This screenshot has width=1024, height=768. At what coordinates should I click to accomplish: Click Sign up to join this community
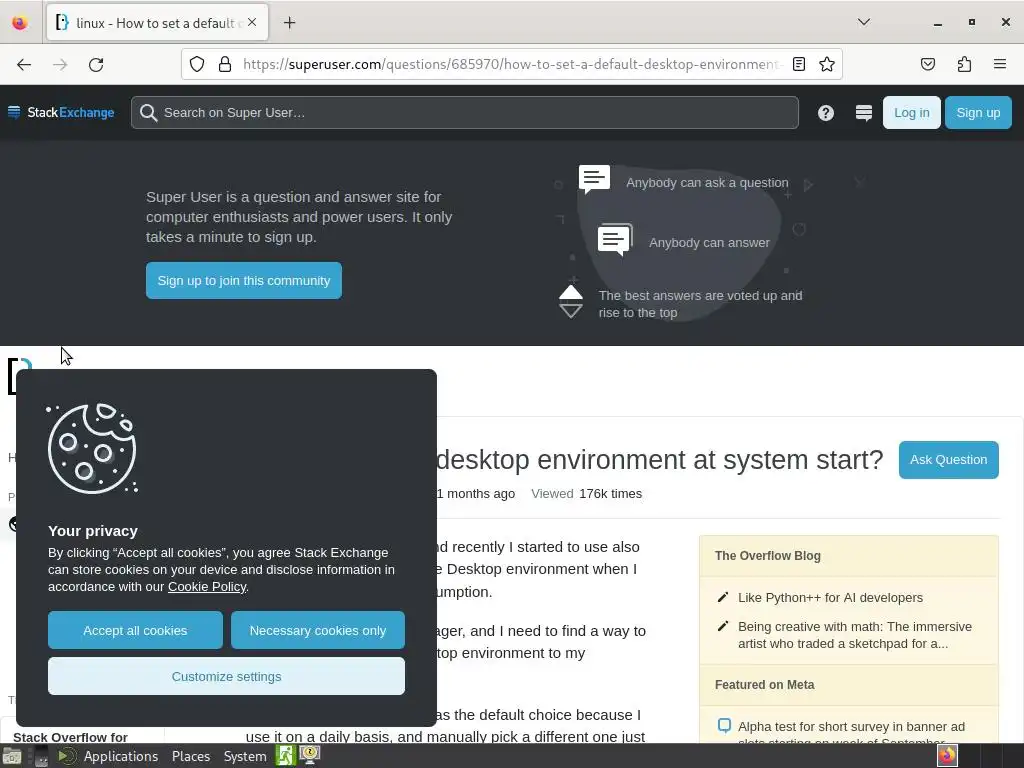point(244,280)
